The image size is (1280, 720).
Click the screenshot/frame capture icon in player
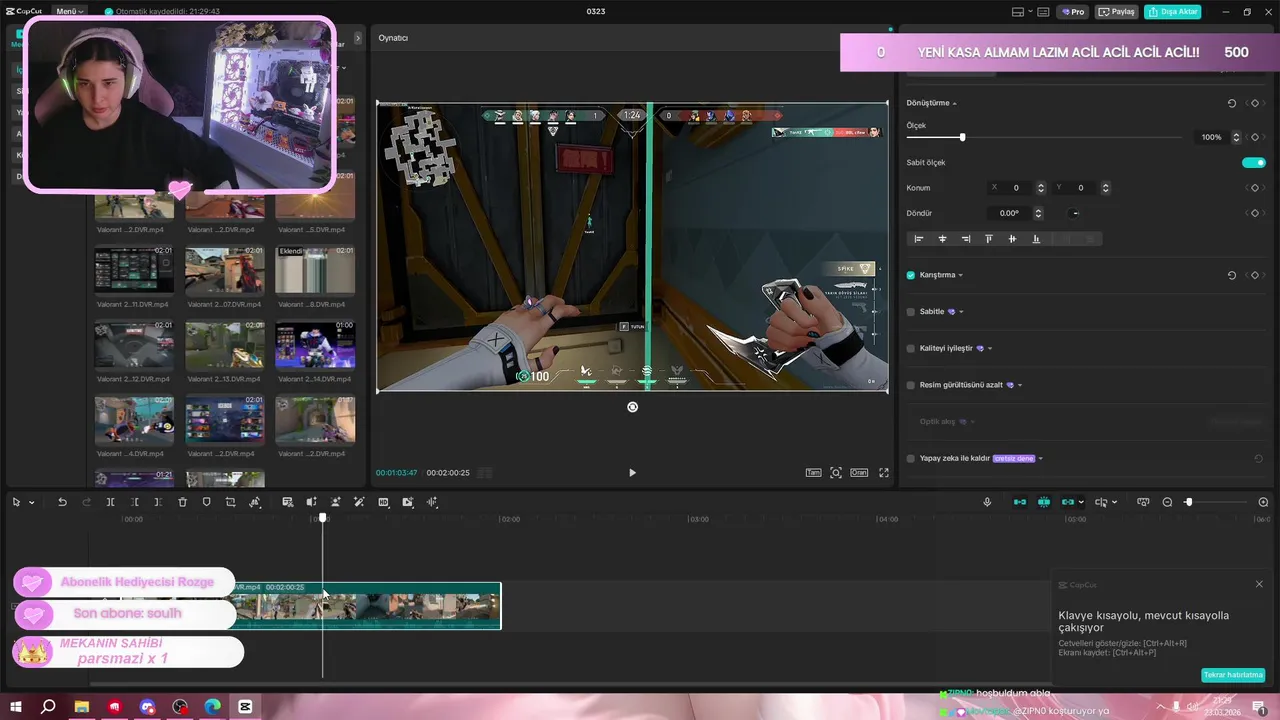836,473
